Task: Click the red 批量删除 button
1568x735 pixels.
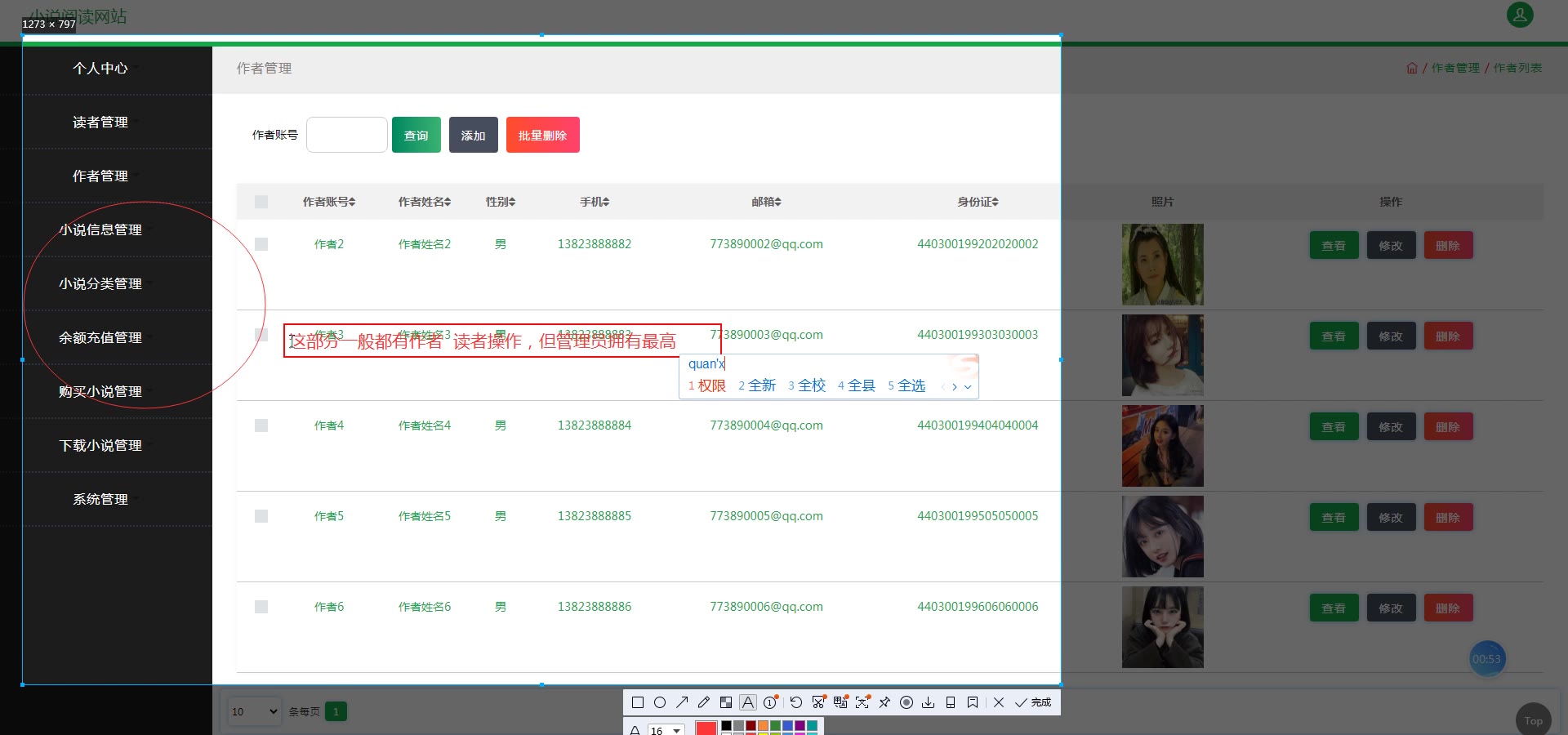Action: point(543,135)
